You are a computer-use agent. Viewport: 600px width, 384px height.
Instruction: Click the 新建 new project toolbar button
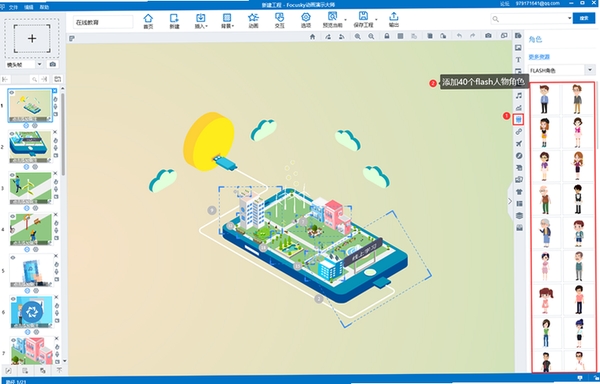174,21
